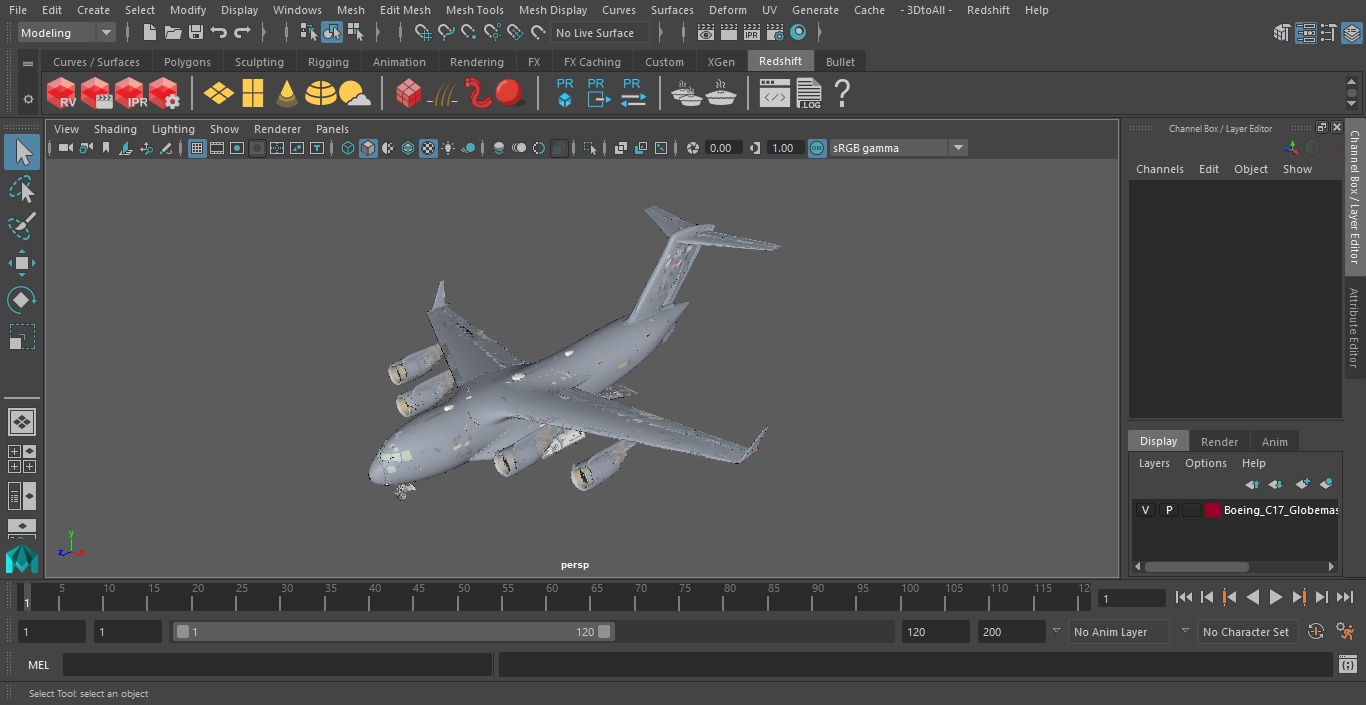The width and height of the screenshot is (1366, 705).
Task: Open the Redshift log file icon
Action: pyautogui.click(x=809, y=93)
